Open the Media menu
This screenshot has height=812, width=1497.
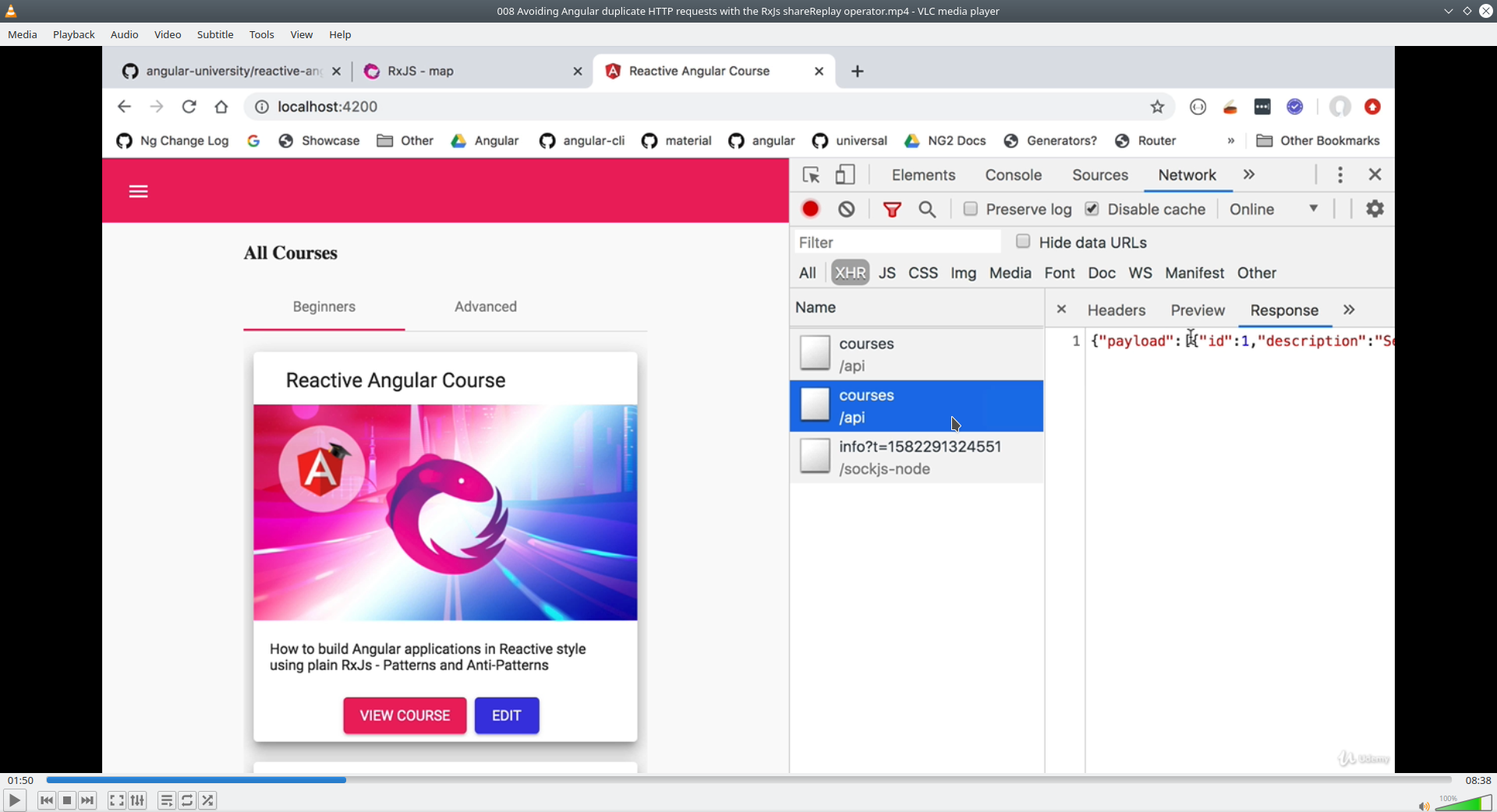click(23, 34)
